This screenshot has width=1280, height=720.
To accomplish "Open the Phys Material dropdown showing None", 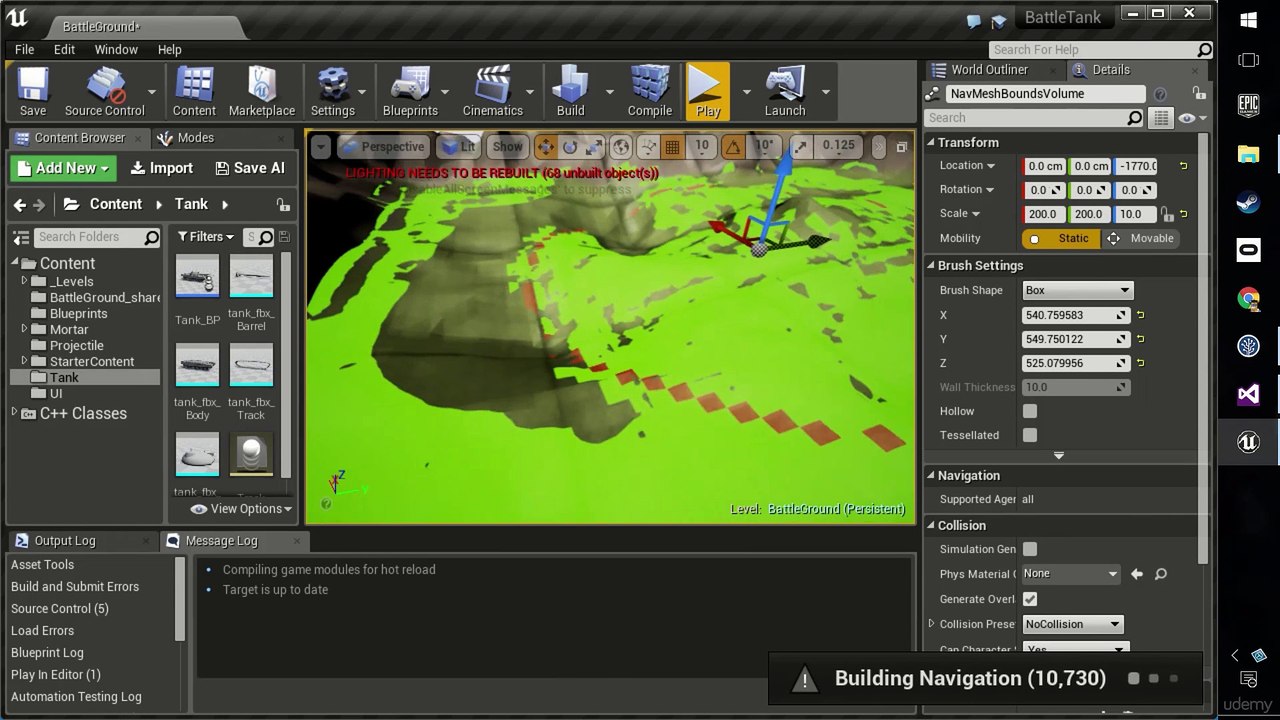I will (1071, 574).
